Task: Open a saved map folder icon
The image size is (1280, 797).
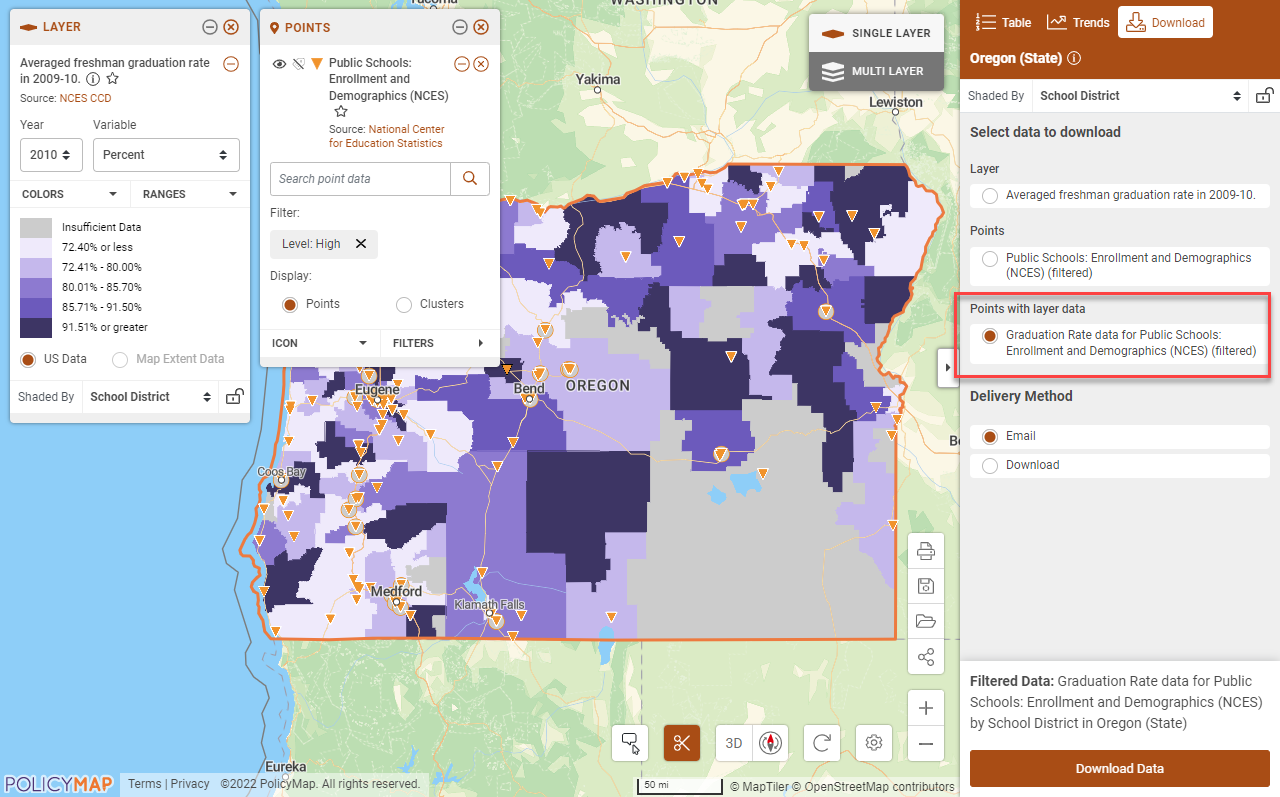Action: pyautogui.click(x=926, y=622)
